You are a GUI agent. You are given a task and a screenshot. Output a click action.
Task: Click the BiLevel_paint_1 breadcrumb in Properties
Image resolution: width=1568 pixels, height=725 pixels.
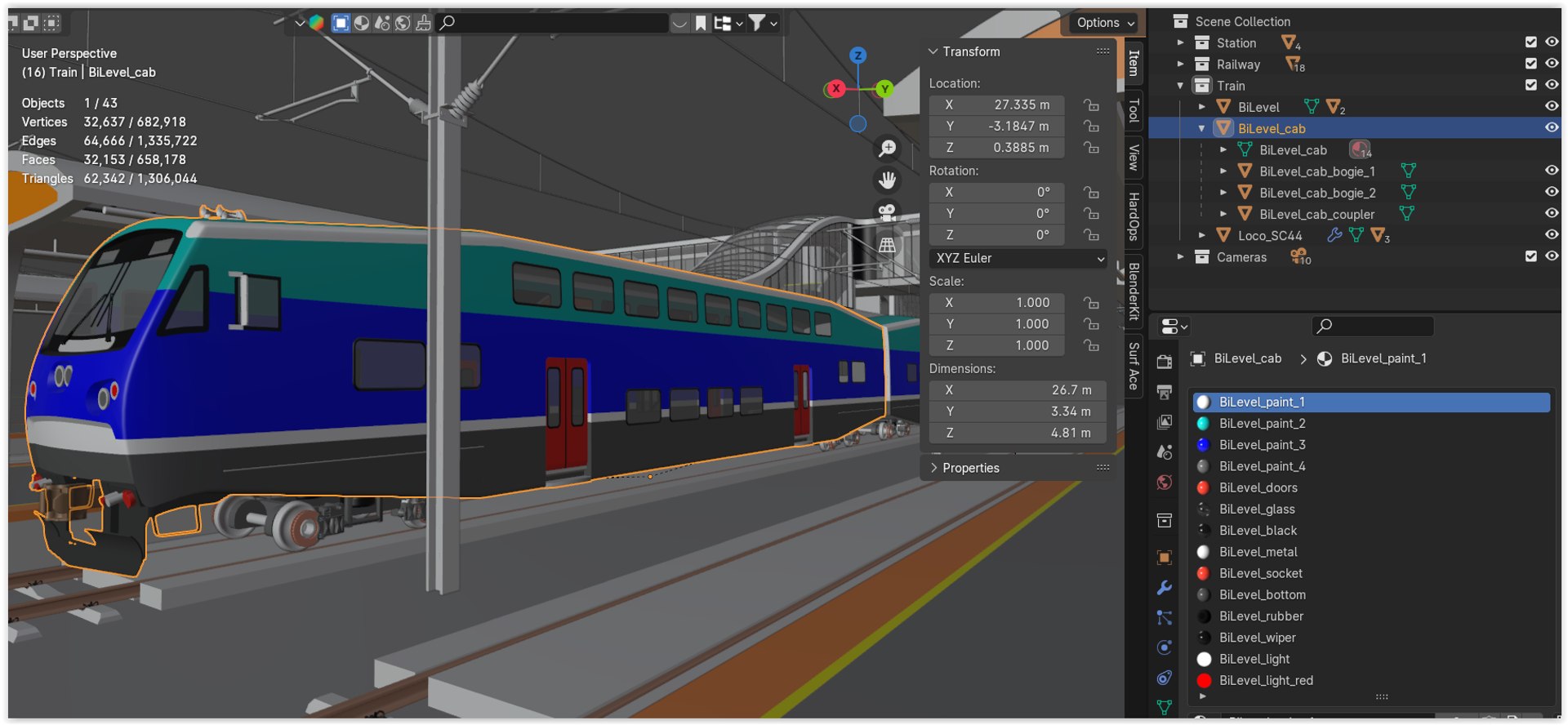coord(1383,358)
